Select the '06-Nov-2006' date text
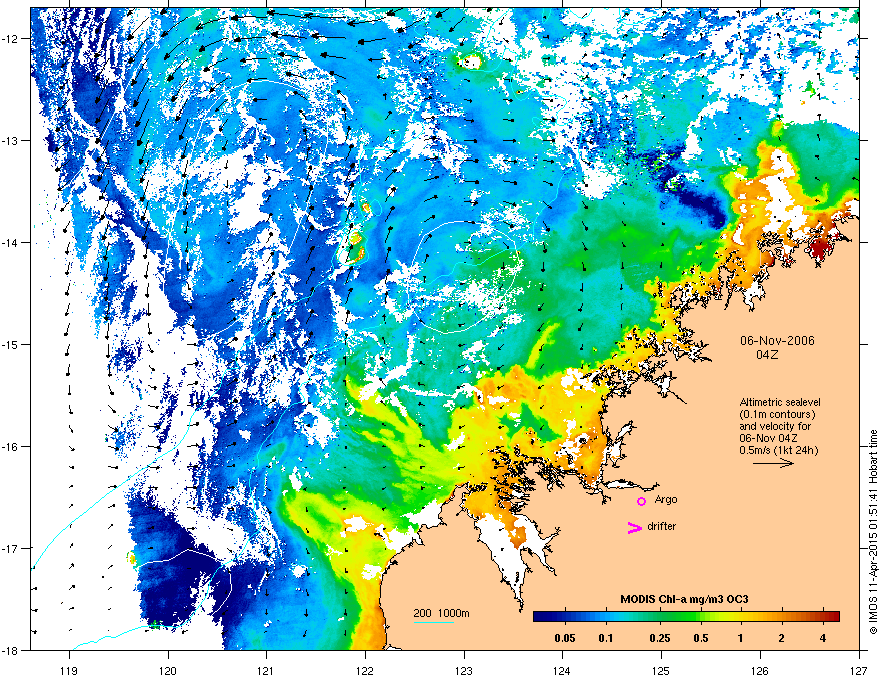Image resolution: width=880 pixels, height=680 pixels. click(777, 341)
